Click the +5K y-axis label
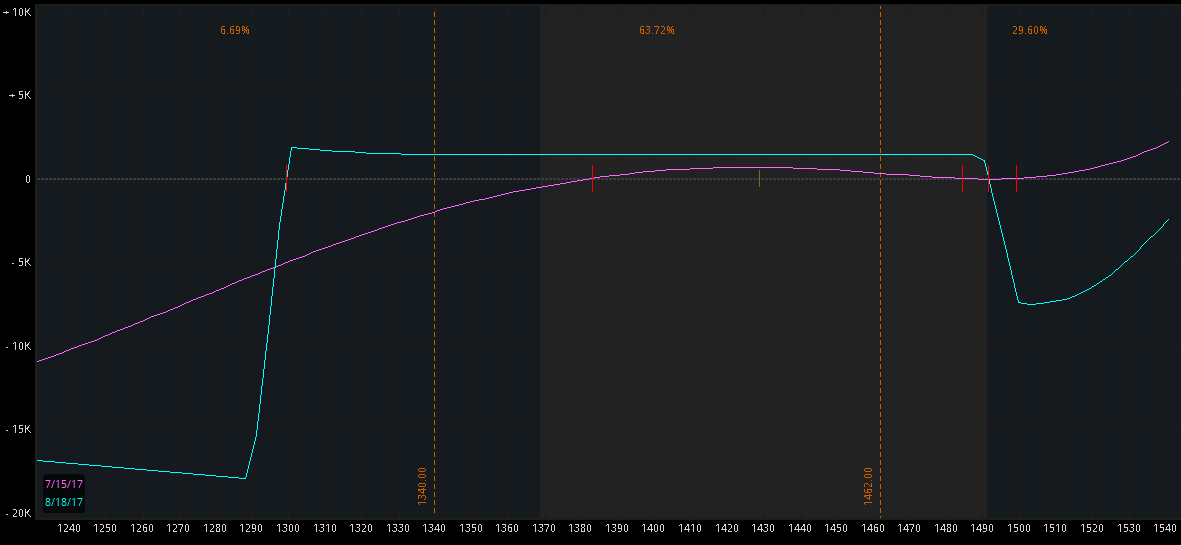Screen dimensions: 1181x545 18,96
